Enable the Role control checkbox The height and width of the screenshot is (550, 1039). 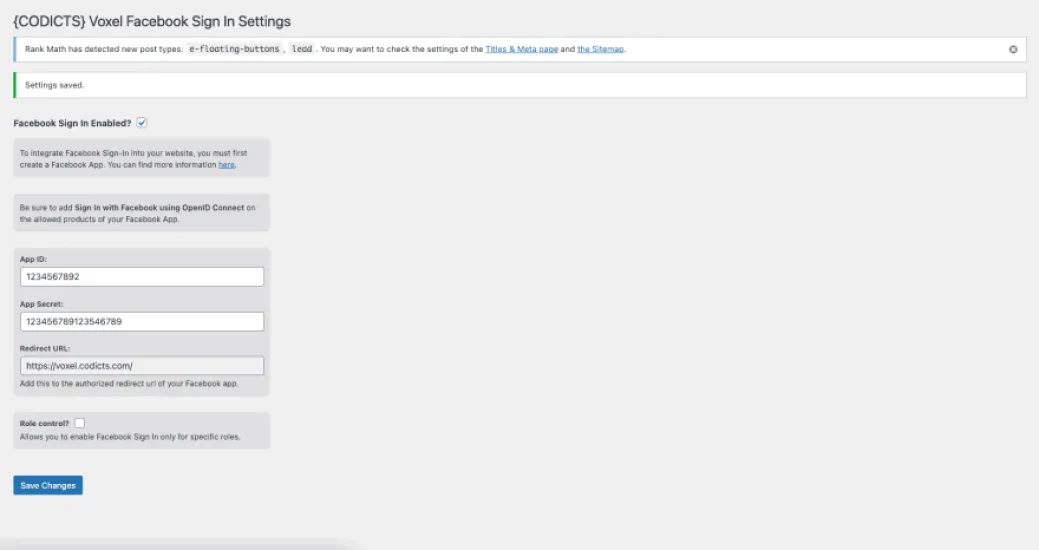coord(80,423)
